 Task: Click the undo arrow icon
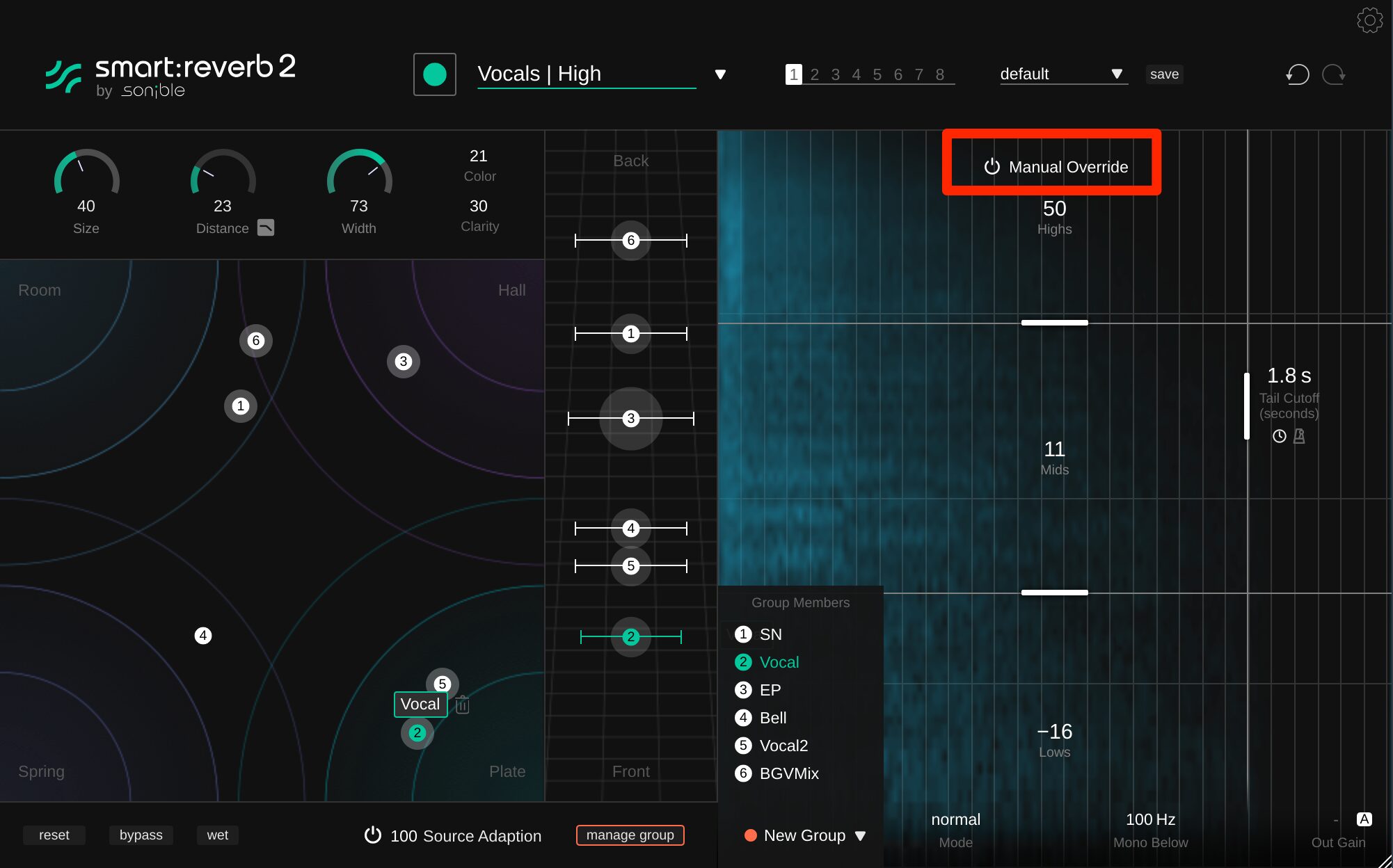pyautogui.click(x=1298, y=74)
